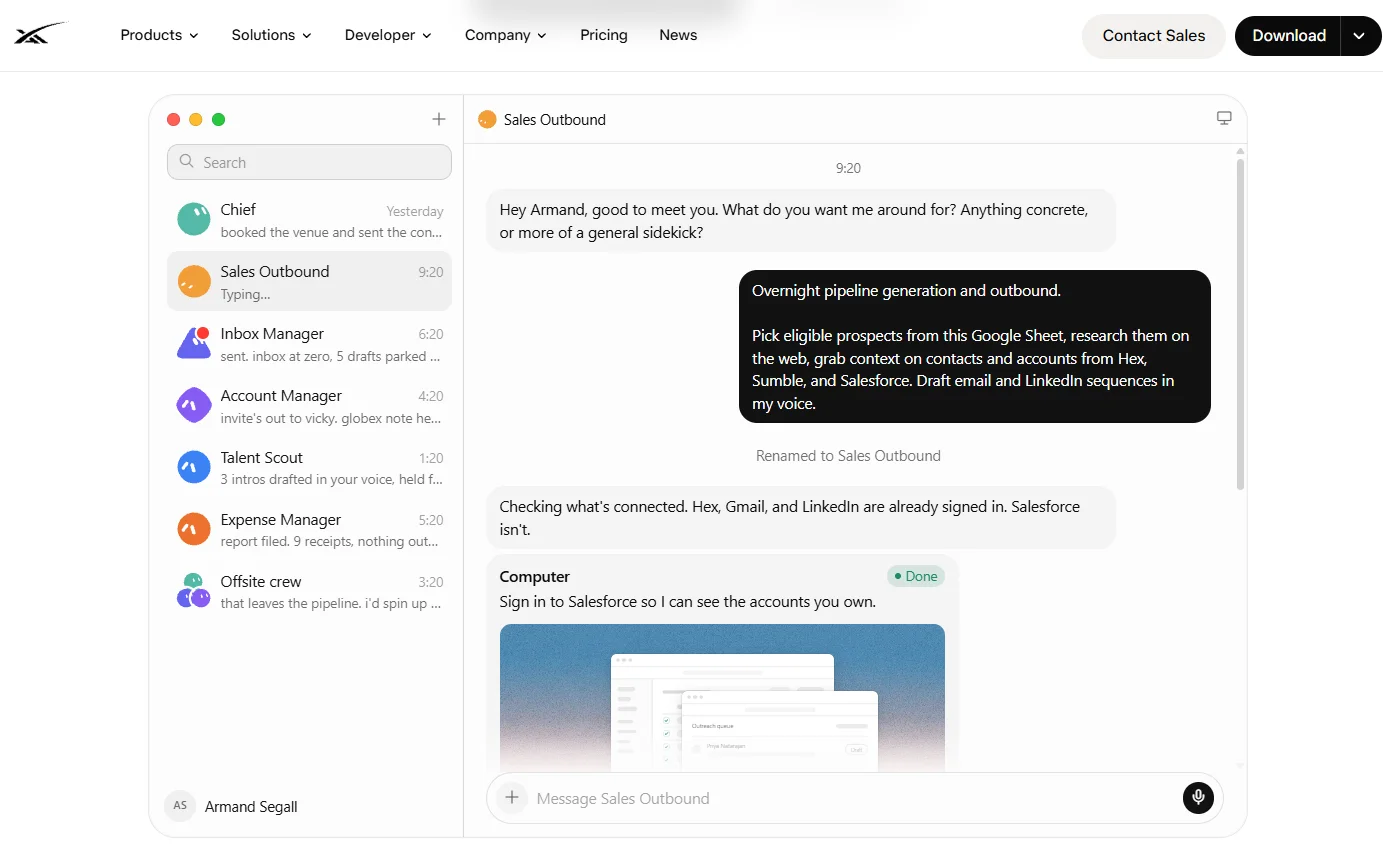Open the News page
The image size is (1383, 866).
678,35
